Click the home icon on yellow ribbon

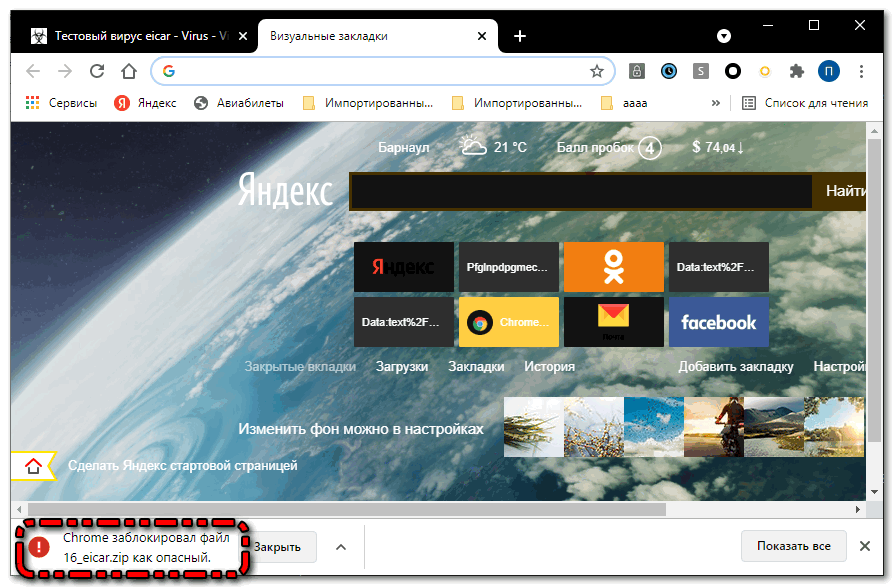(33, 466)
